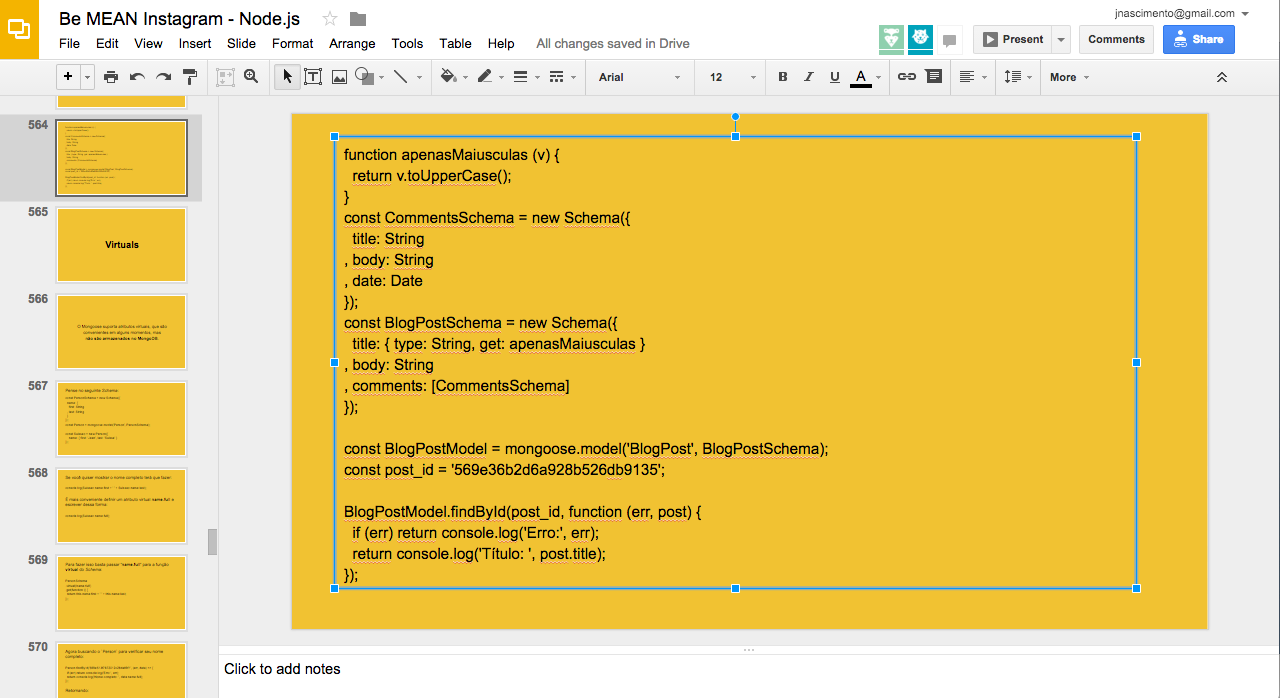Click the move-to-folder icon beside the title
The image size is (1280, 698).
[358, 19]
